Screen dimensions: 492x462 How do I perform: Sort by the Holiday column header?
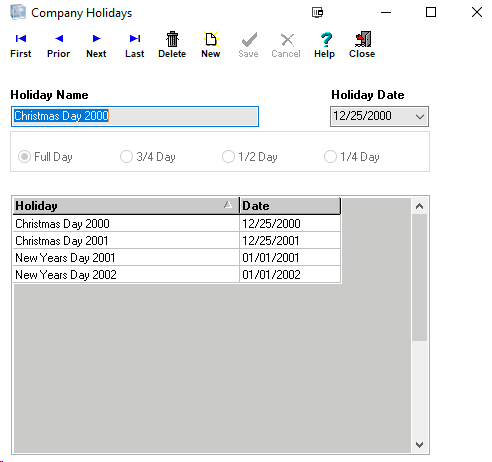126,206
